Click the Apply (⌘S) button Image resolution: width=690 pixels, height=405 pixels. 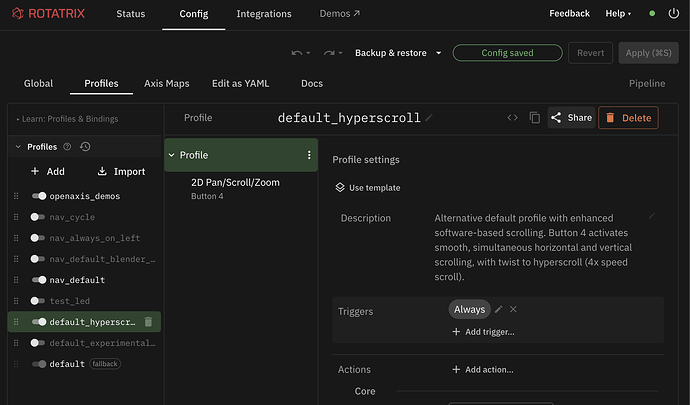649,53
